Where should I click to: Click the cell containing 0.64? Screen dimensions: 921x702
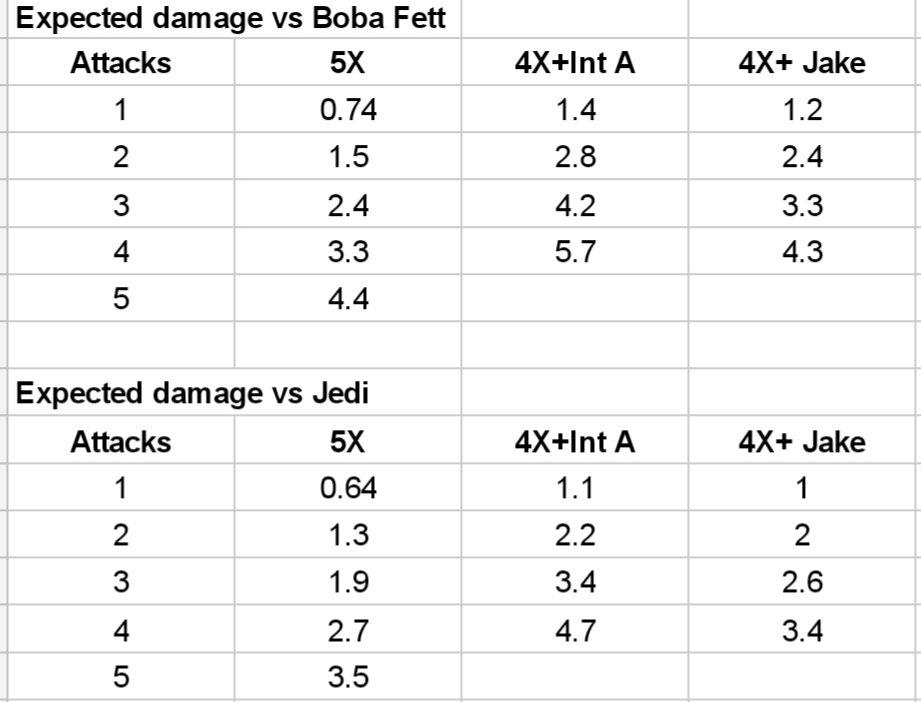click(x=348, y=489)
